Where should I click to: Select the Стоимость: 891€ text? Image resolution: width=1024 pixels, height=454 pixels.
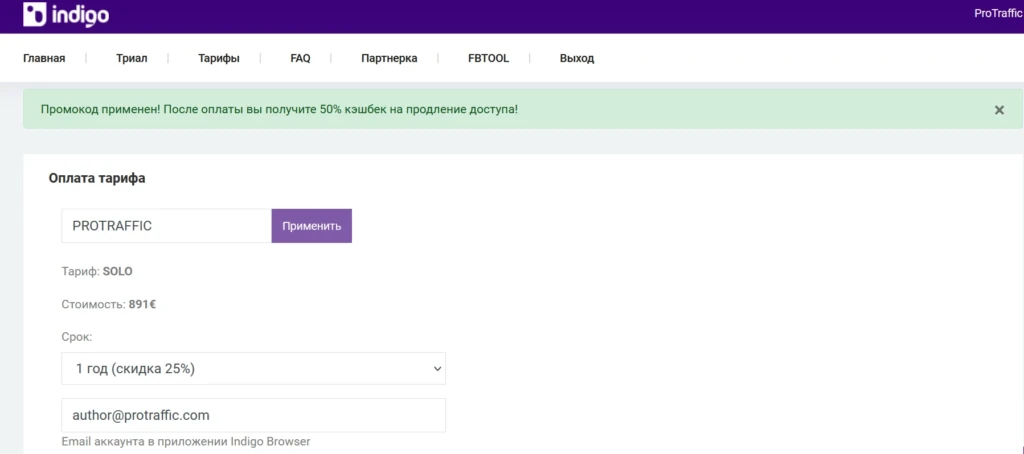108,304
